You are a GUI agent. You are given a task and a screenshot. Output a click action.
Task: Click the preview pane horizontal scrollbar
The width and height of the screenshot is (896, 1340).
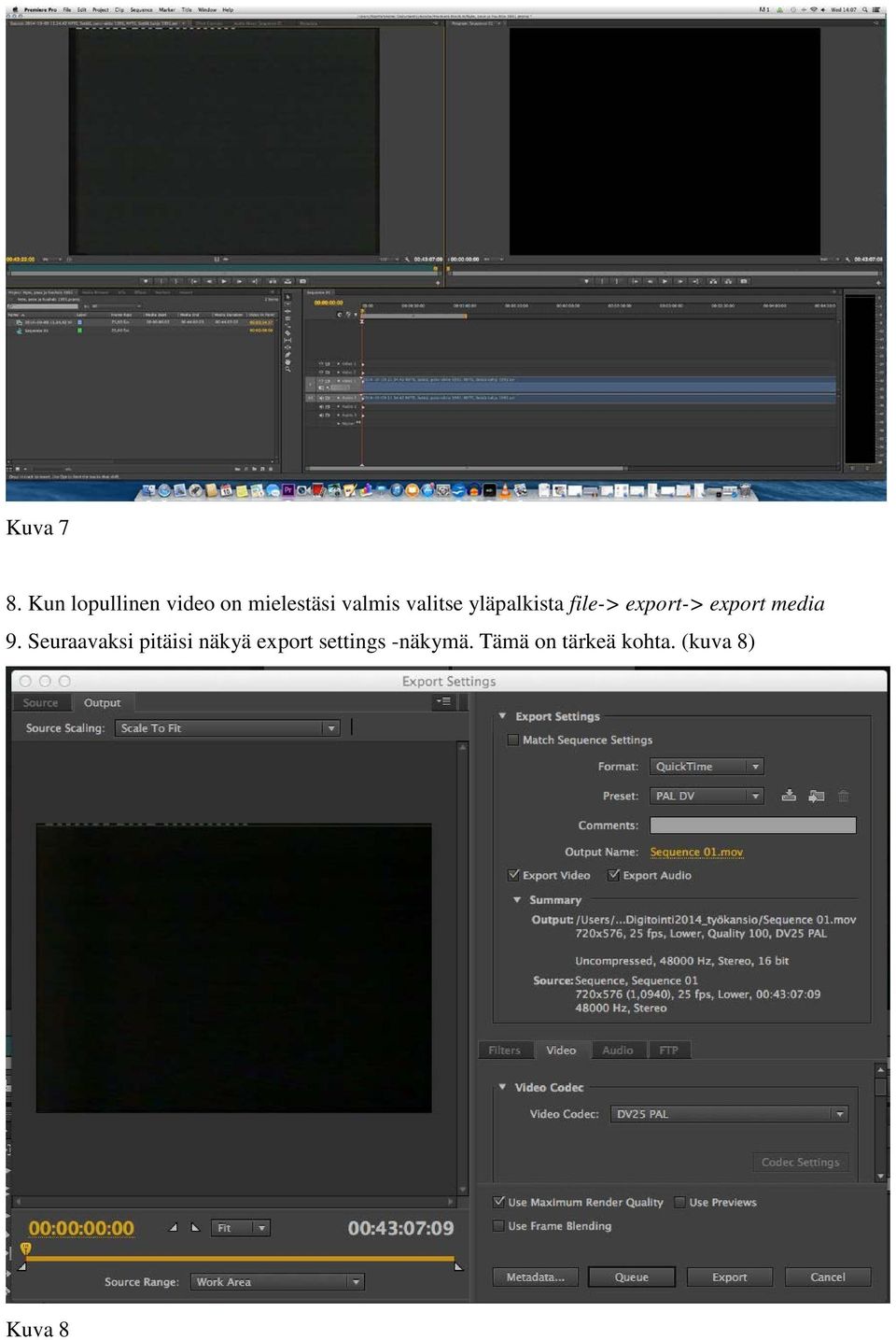pos(234,1202)
